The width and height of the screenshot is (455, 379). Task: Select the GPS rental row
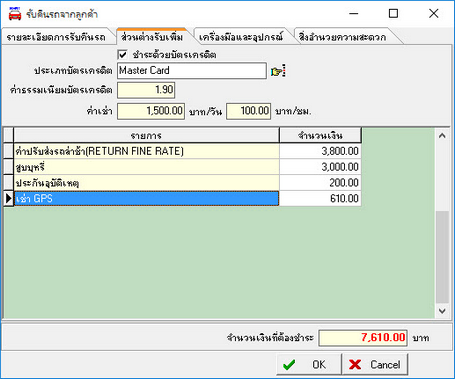pyautogui.click(x=146, y=199)
